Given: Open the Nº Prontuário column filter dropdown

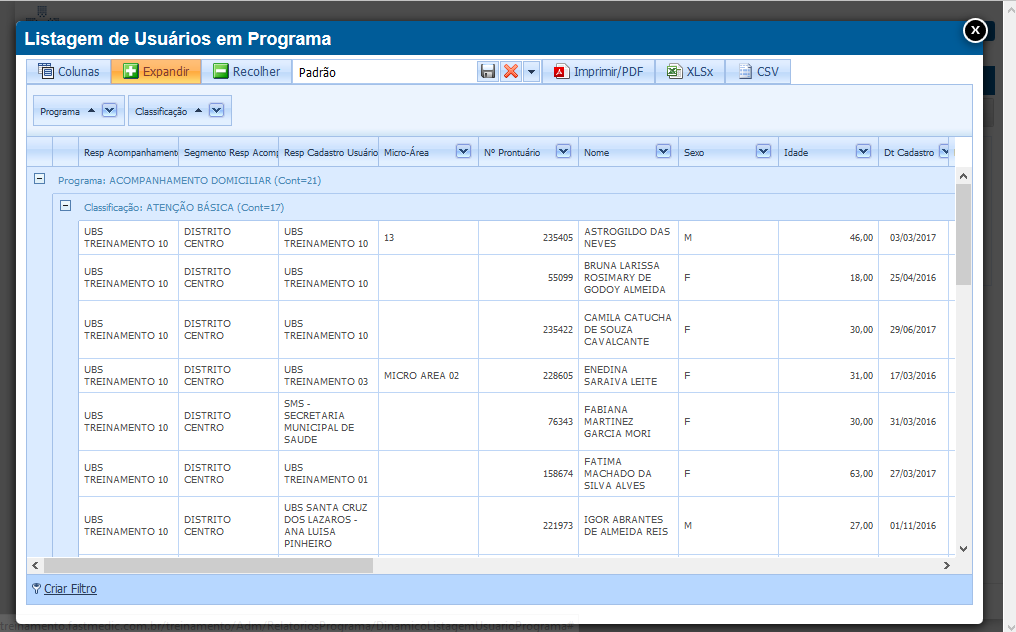Looking at the screenshot, I should click(563, 151).
